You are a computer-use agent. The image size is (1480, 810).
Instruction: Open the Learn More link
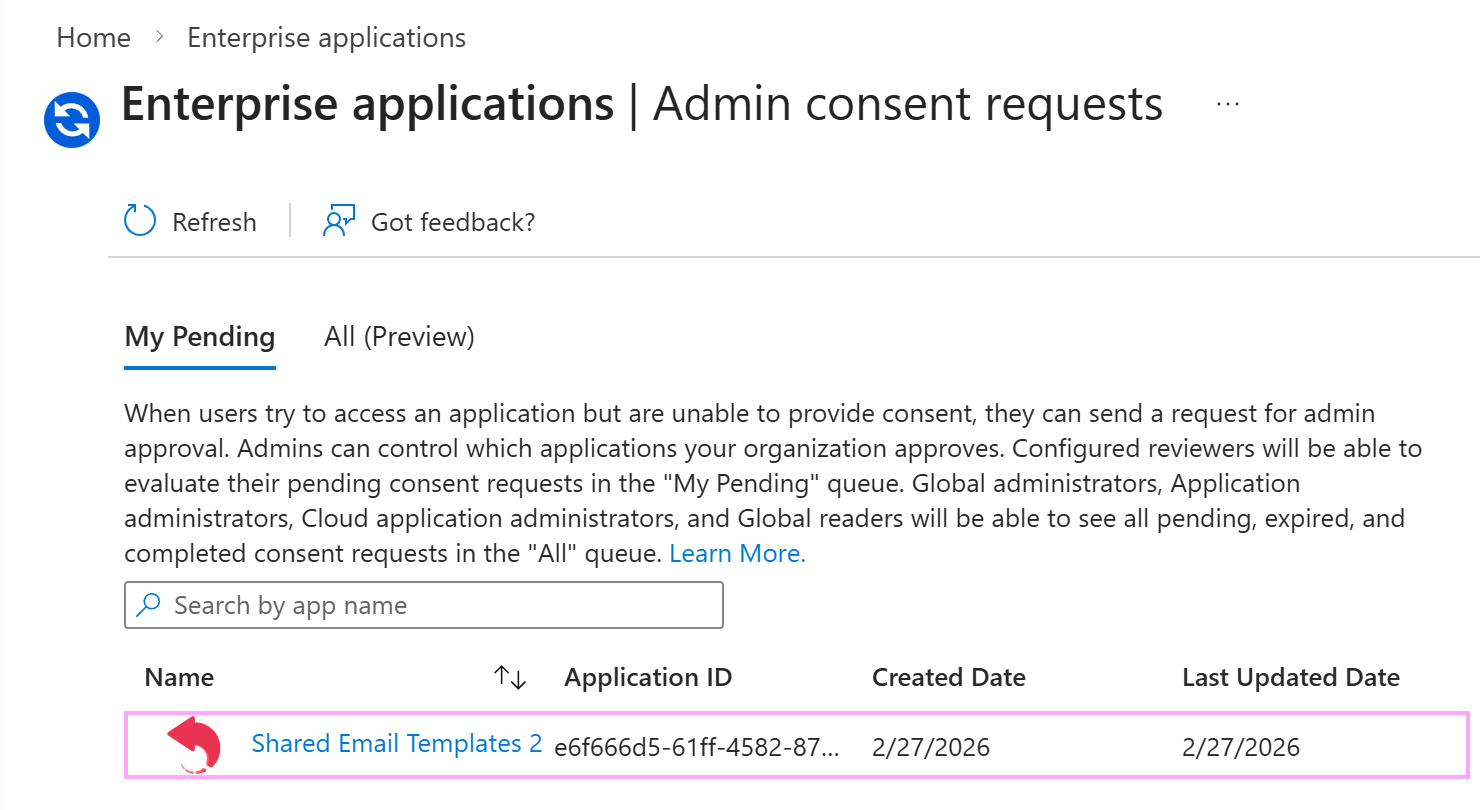[736, 553]
